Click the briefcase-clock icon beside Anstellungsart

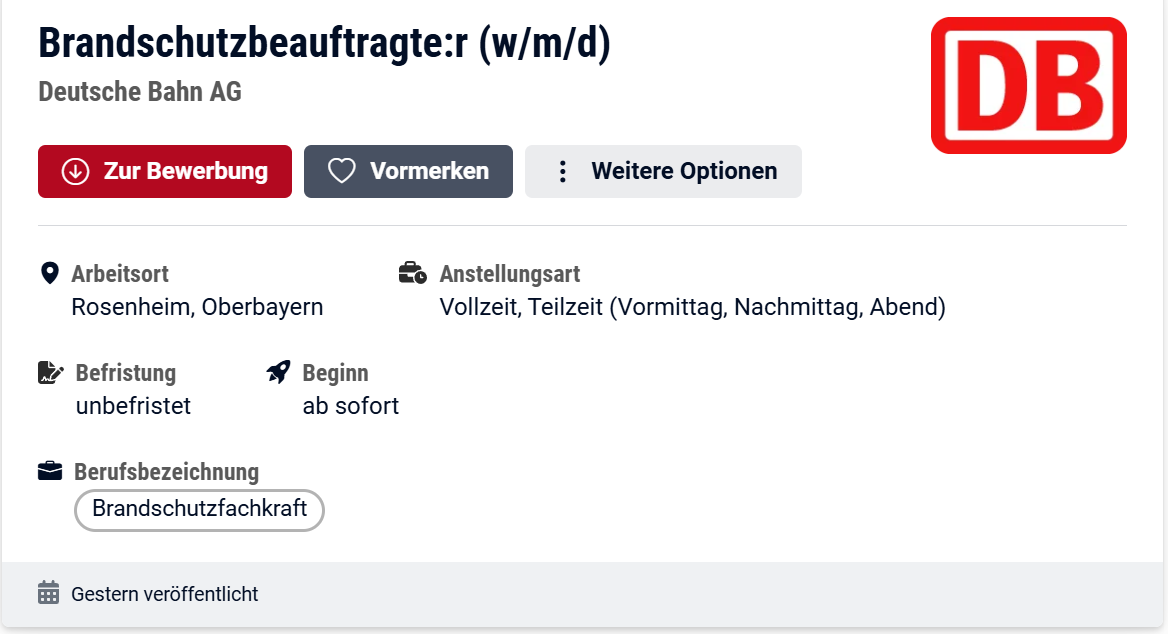(x=412, y=273)
